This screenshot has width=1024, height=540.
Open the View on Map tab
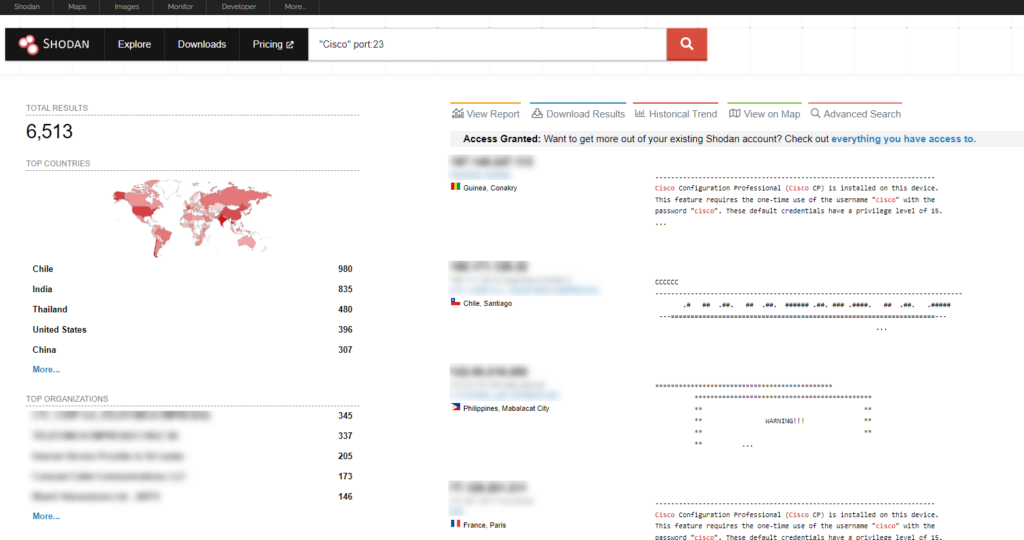pos(764,114)
